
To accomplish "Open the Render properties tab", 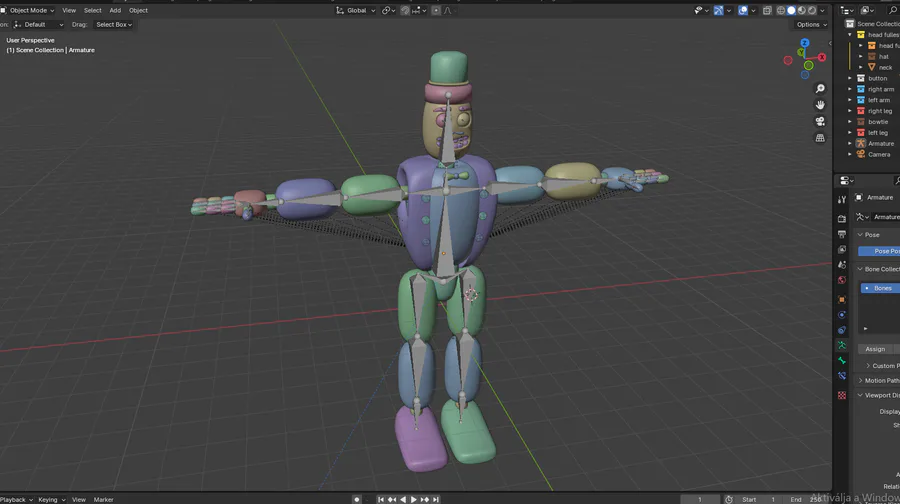I will [841, 219].
